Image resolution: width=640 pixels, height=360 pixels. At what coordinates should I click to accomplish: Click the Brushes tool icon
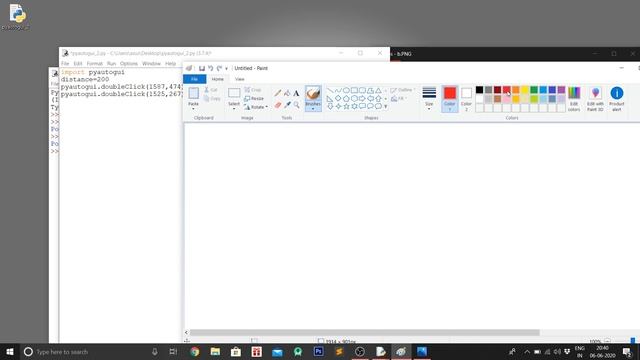(x=313, y=93)
